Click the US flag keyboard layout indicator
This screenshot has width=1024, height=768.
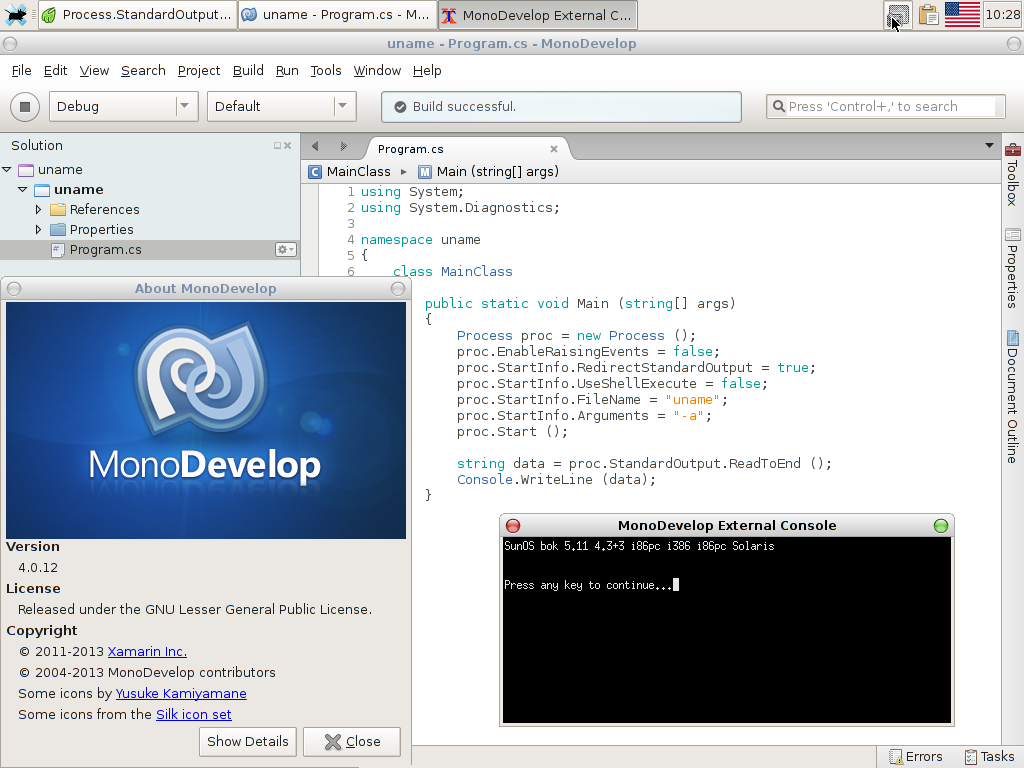(x=962, y=14)
